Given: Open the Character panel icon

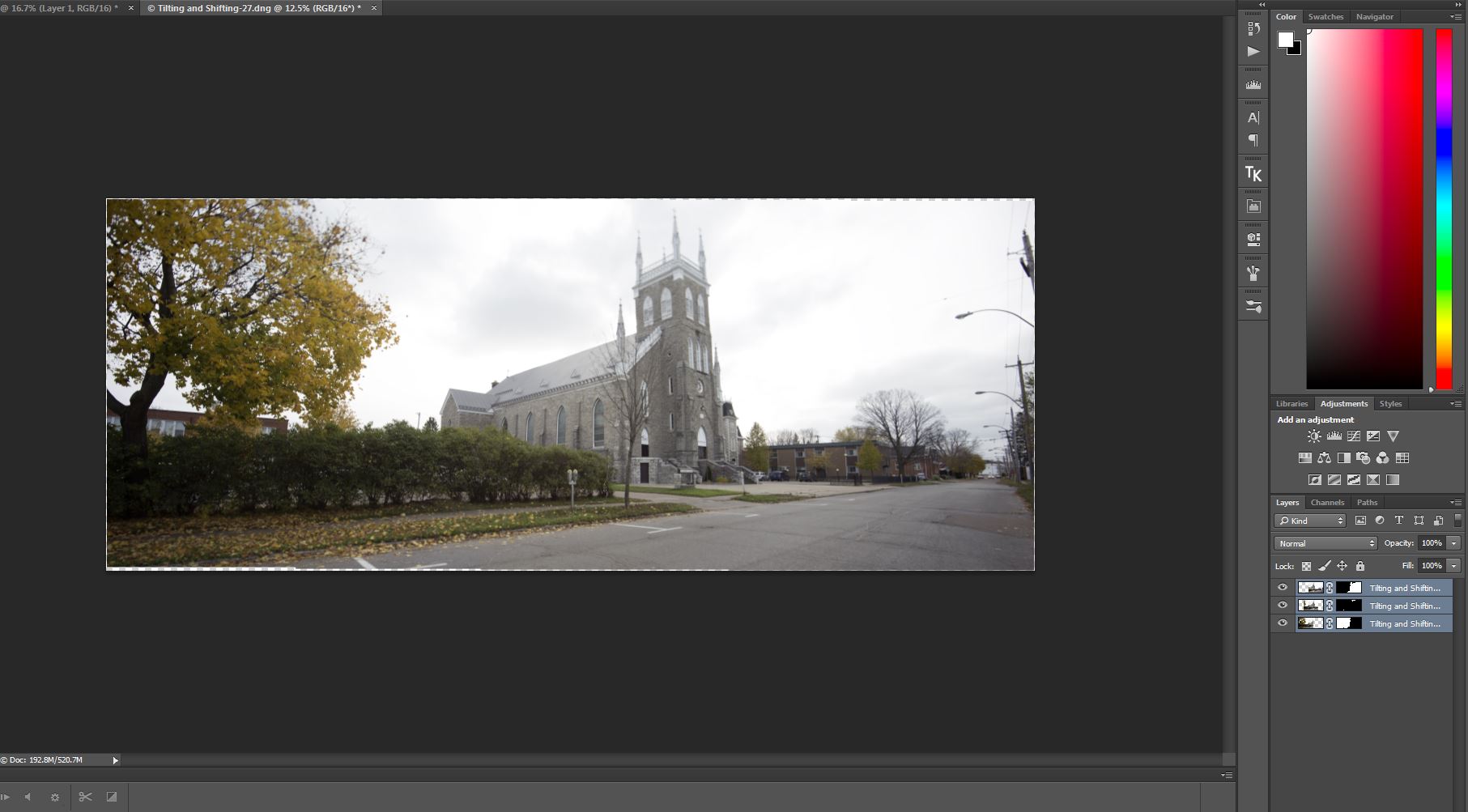Looking at the screenshot, I should pyautogui.click(x=1253, y=117).
